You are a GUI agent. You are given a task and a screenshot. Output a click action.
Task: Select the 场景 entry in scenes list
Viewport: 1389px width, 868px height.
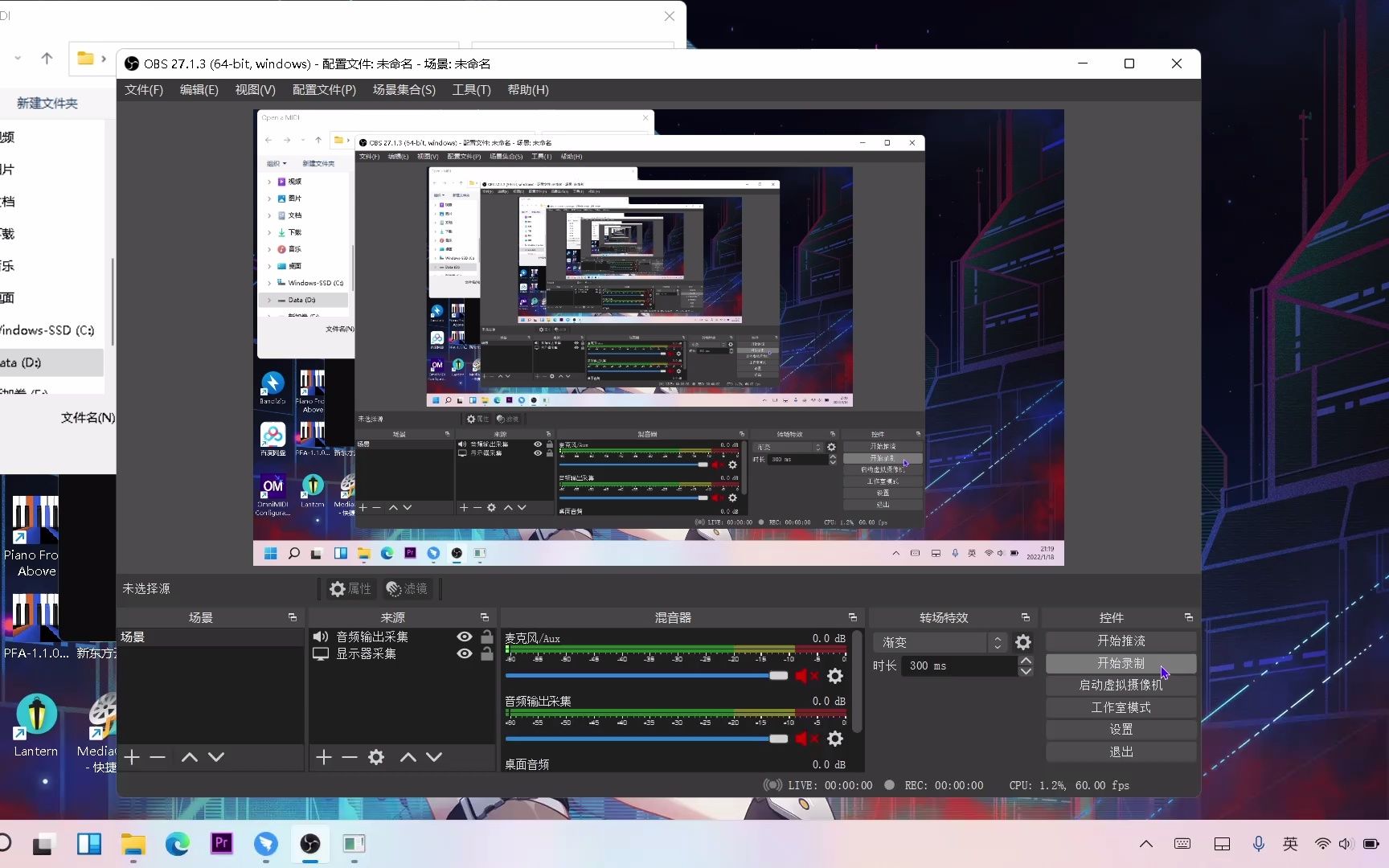[x=211, y=637]
